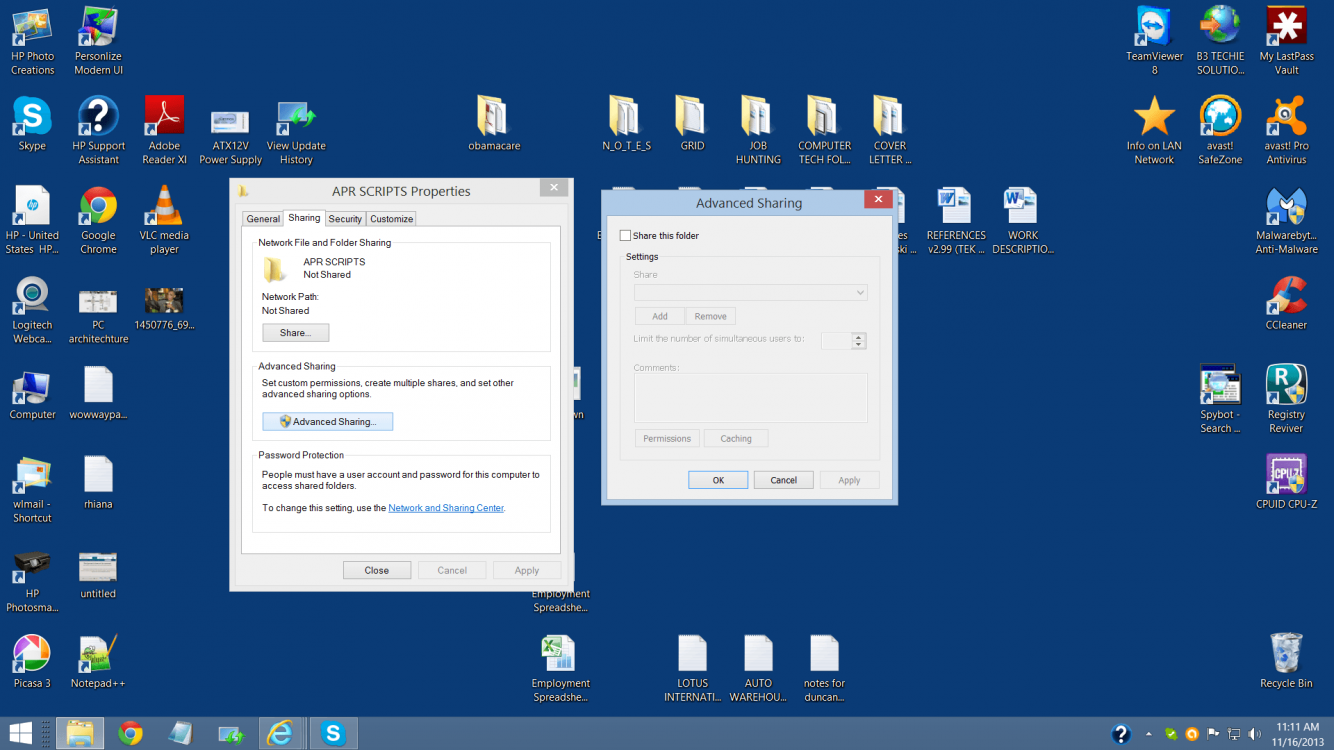The image size is (1334, 750).
Task: Click Close in APR SCRIPTS Properties
Action: [x=377, y=570]
